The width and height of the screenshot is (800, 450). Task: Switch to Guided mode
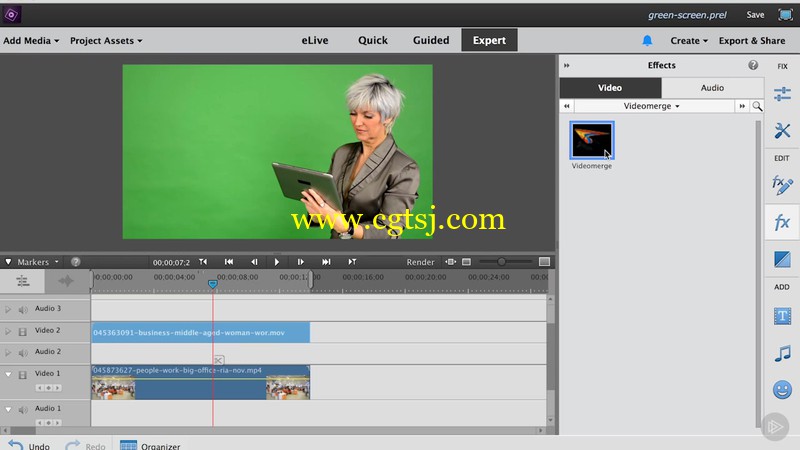pyautogui.click(x=431, y=40)
